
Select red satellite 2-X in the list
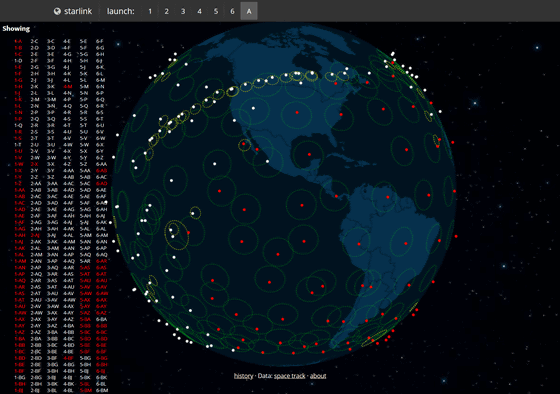(x=34, y=164)
